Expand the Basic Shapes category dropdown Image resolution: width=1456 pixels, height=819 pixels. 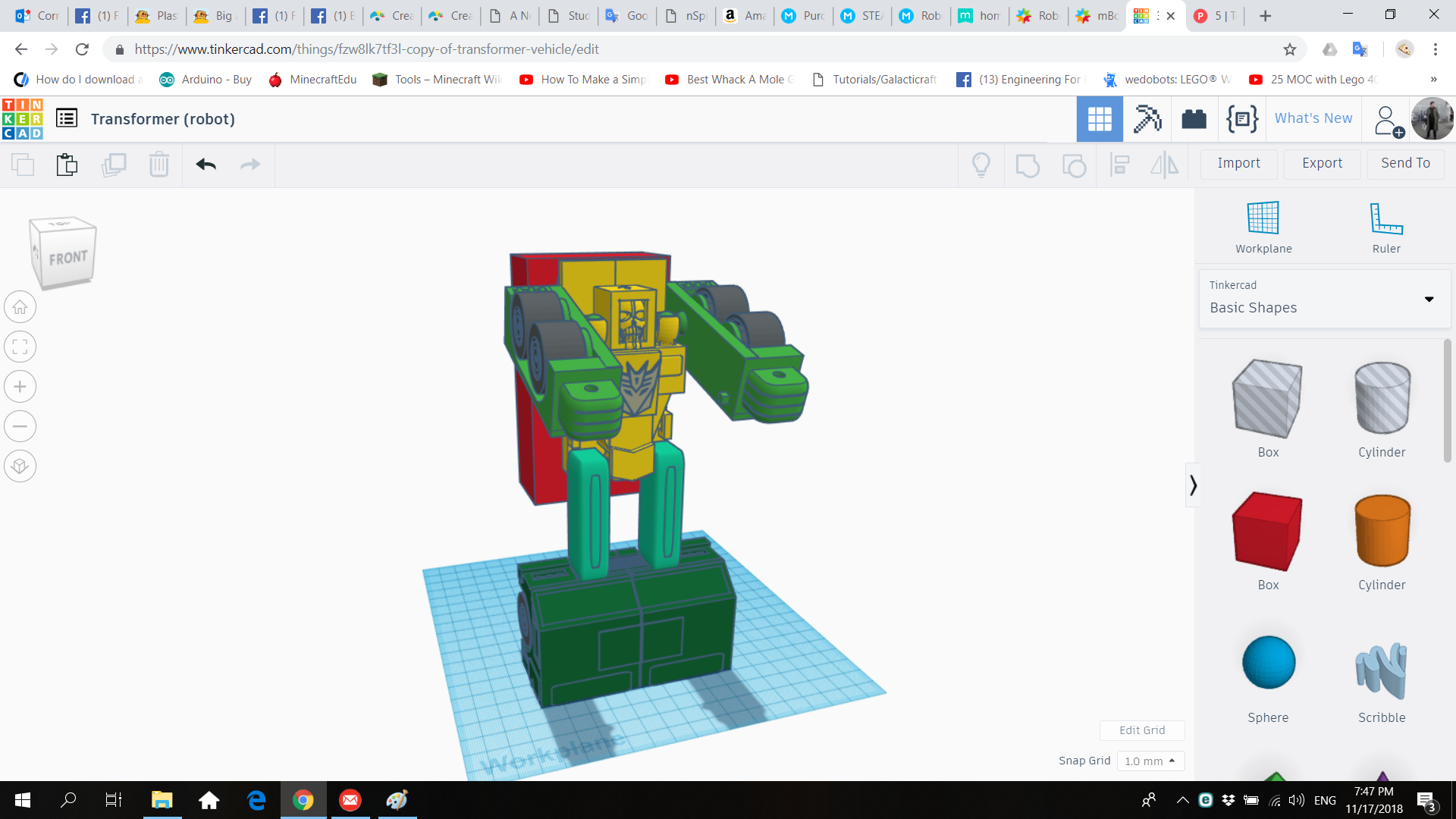coord(1429,299)
